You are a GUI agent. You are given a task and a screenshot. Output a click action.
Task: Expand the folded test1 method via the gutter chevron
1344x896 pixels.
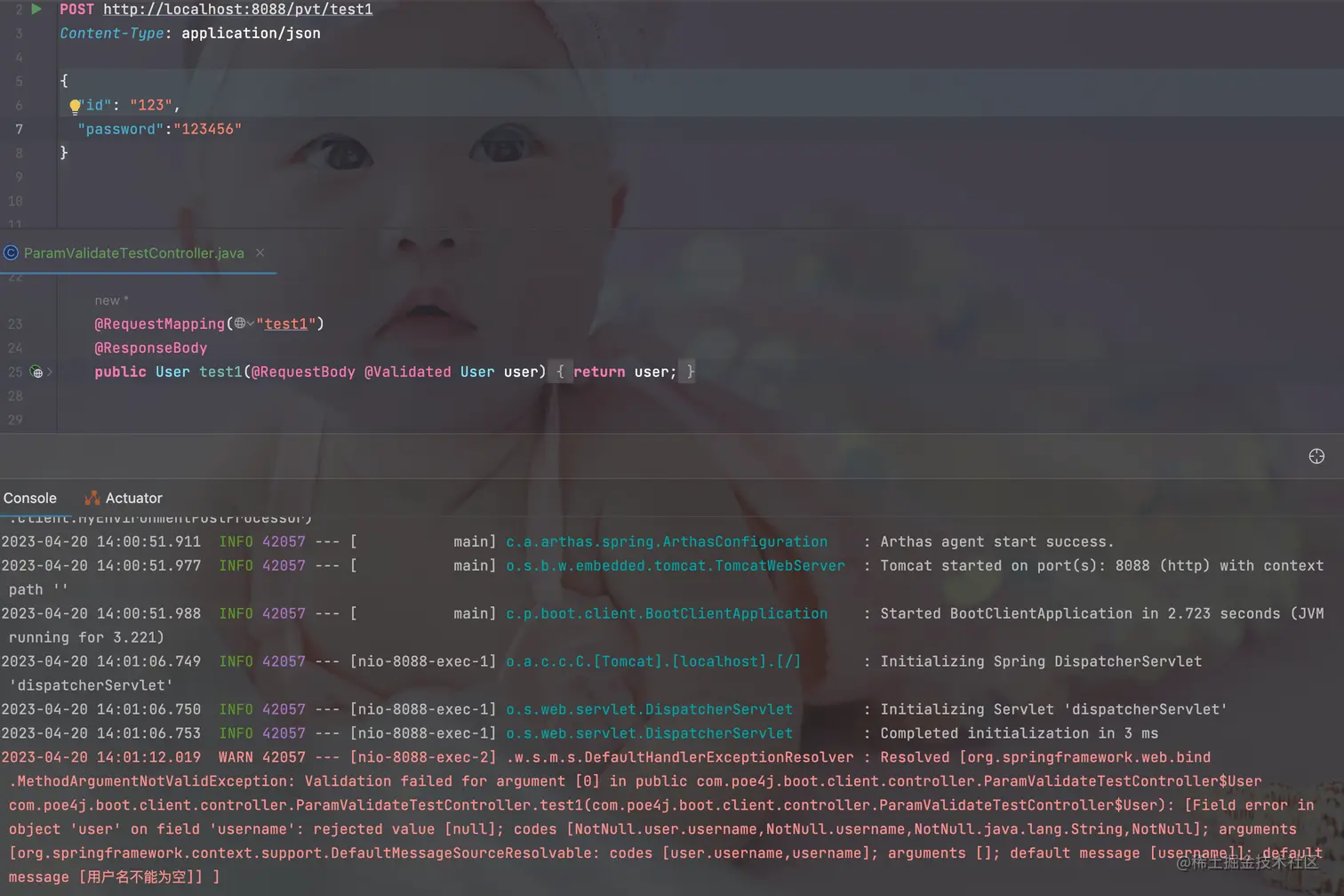tap(50, 372)
